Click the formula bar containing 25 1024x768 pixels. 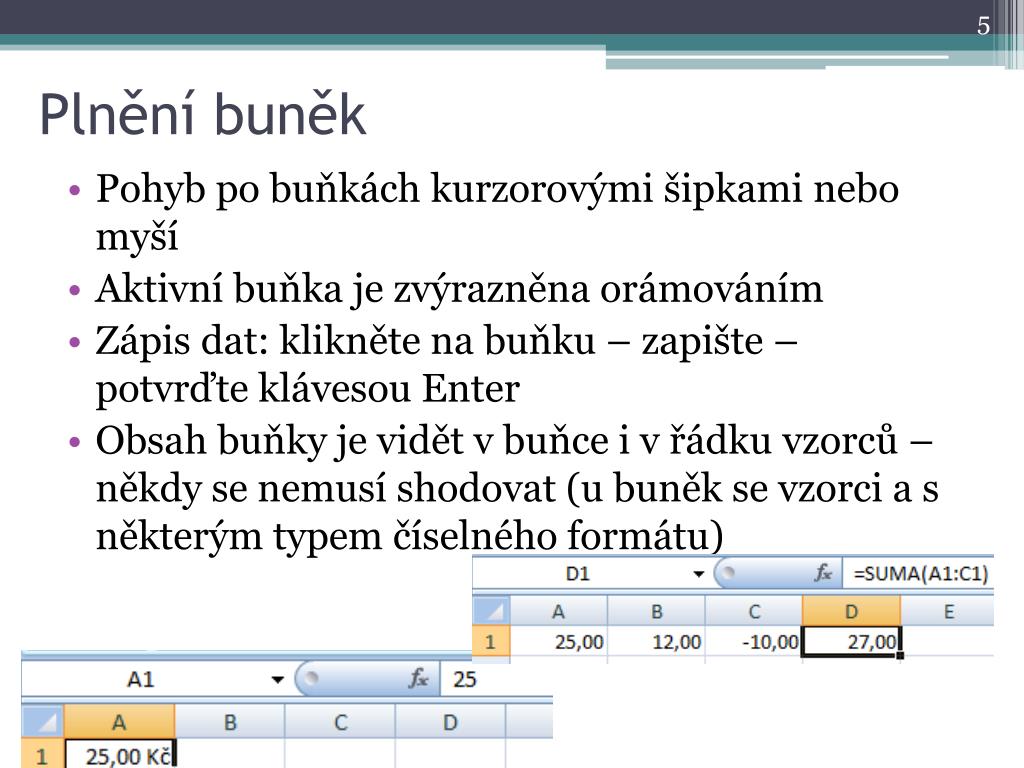coord(497,679)
